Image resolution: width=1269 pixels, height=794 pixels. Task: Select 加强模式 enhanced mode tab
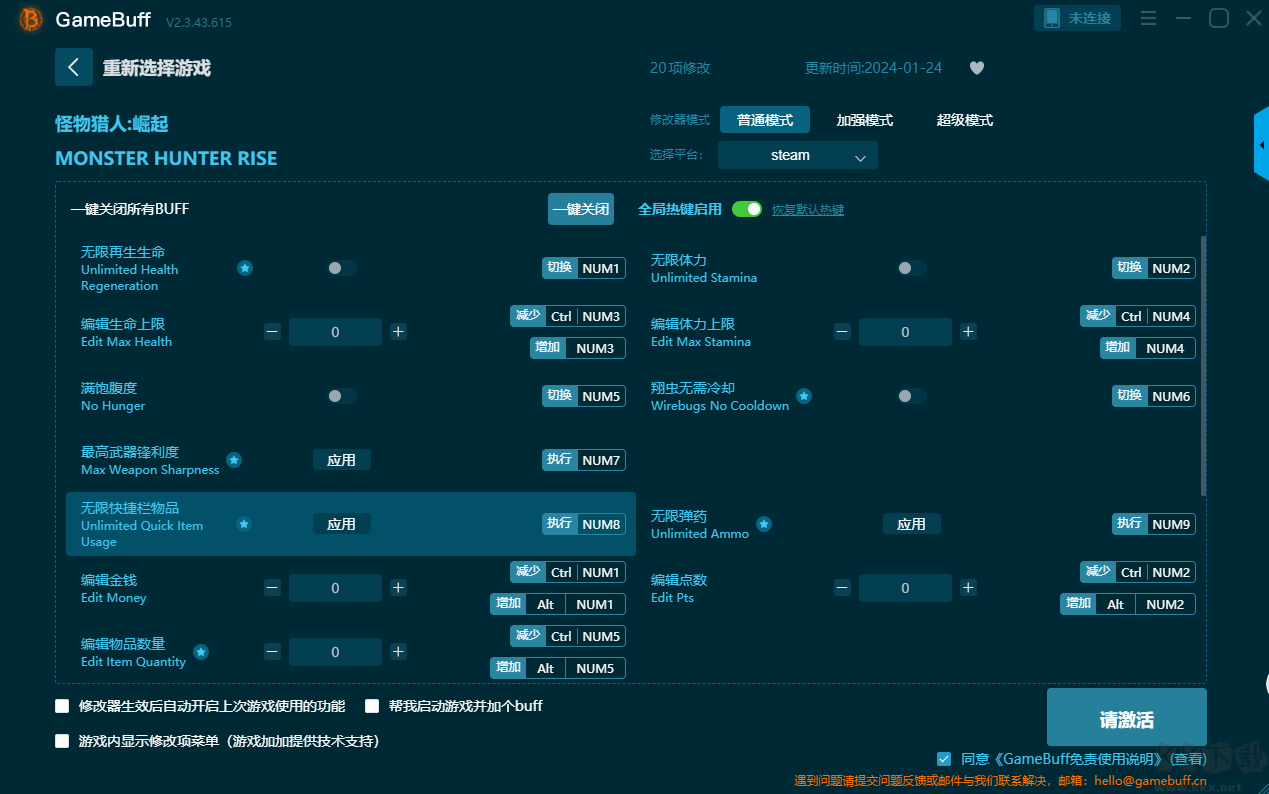click(865, 120)
